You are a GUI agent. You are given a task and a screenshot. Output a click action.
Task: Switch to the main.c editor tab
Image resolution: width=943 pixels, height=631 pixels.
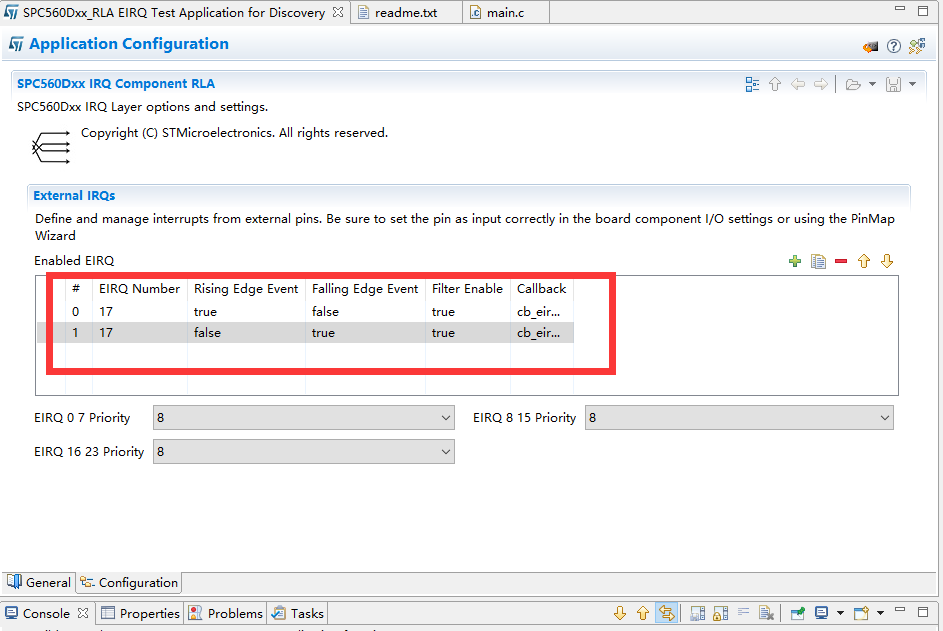click(505, 12)
